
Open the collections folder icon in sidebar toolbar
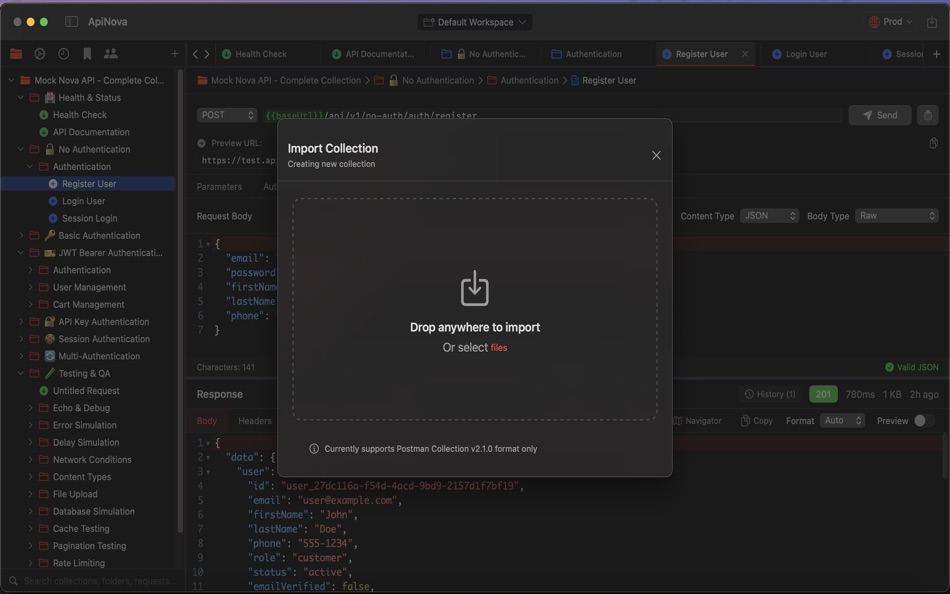(16, 54)
